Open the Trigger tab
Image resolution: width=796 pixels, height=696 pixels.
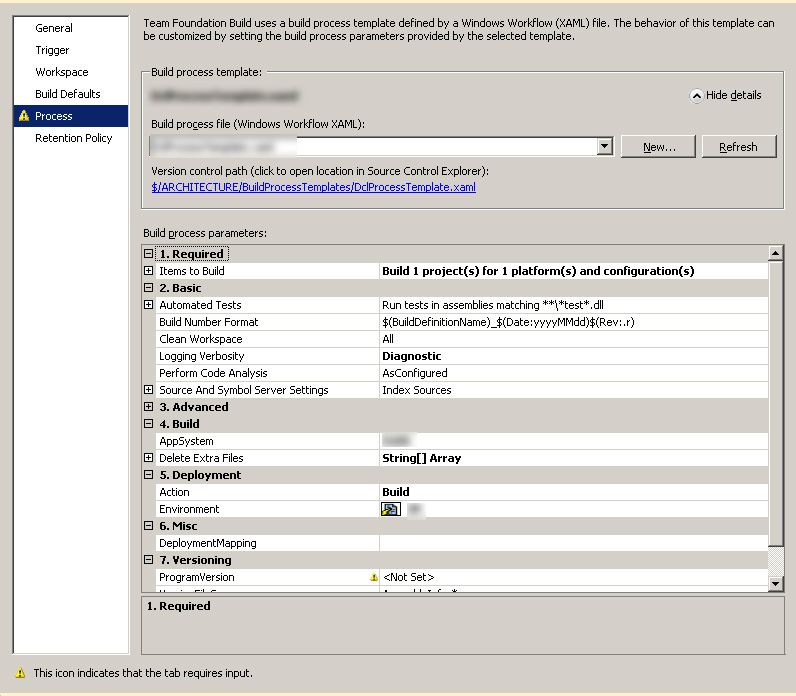click(53, 50)
